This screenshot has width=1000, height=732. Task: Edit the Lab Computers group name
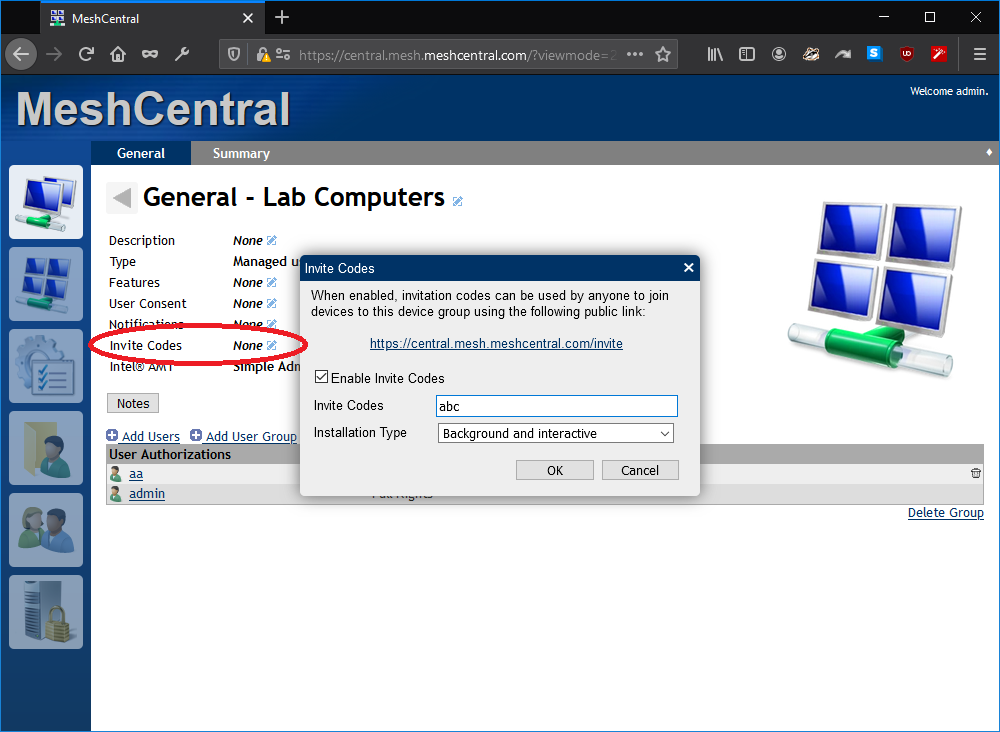point(457,201)
